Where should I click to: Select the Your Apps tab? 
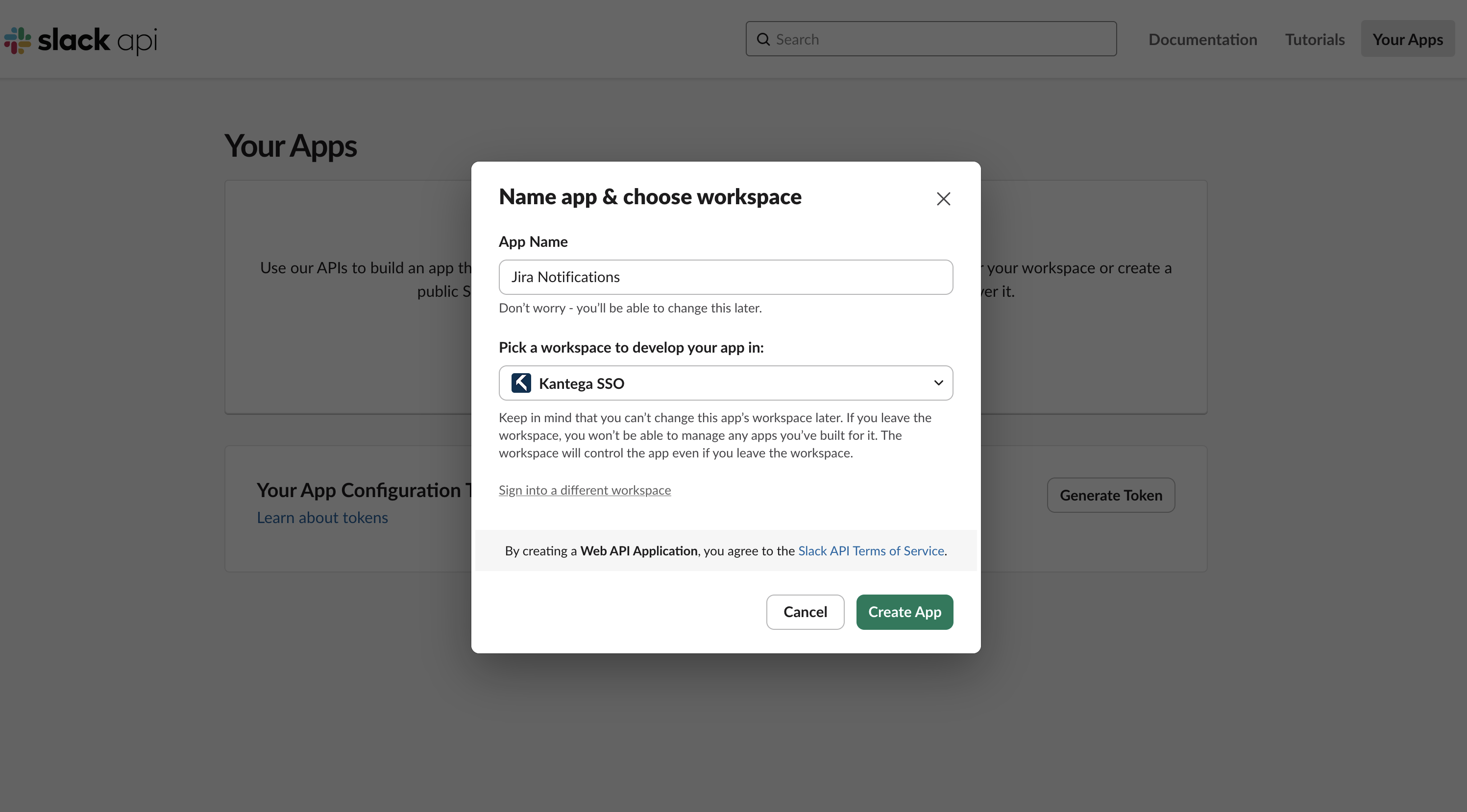pyautogui.click(x=1407, y=39)
